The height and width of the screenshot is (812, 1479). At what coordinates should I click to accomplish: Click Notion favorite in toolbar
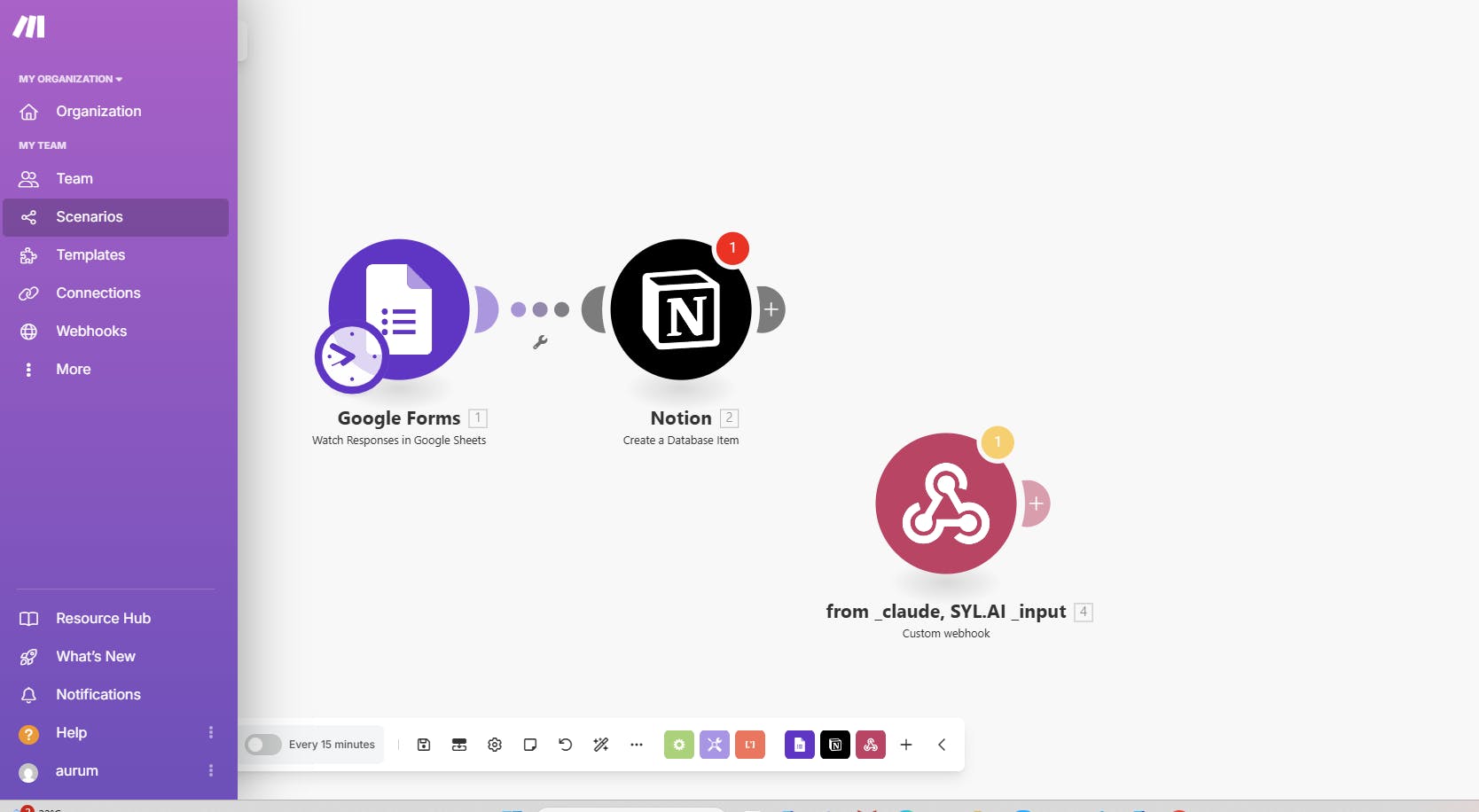[835, 745]
